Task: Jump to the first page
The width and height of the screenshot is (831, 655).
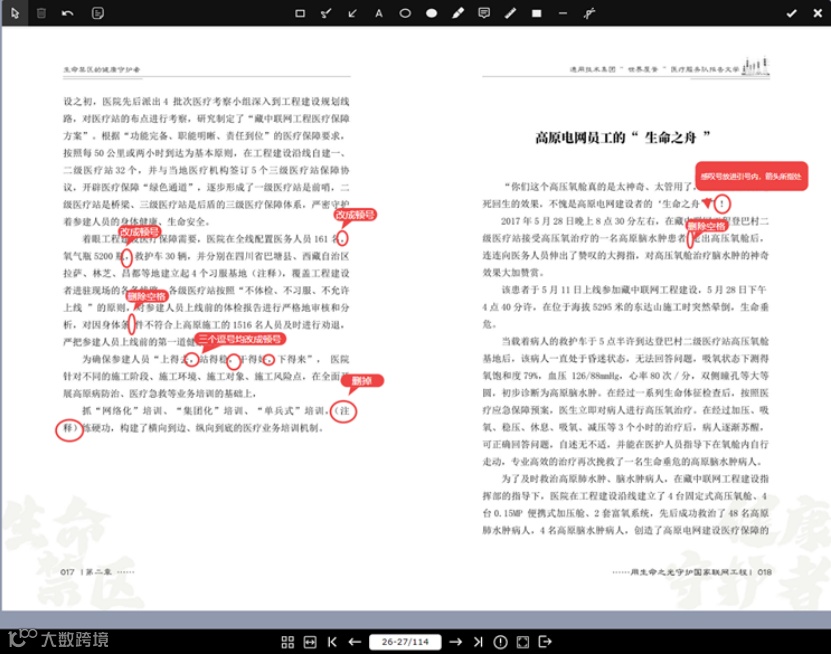Action: point(332,642)
